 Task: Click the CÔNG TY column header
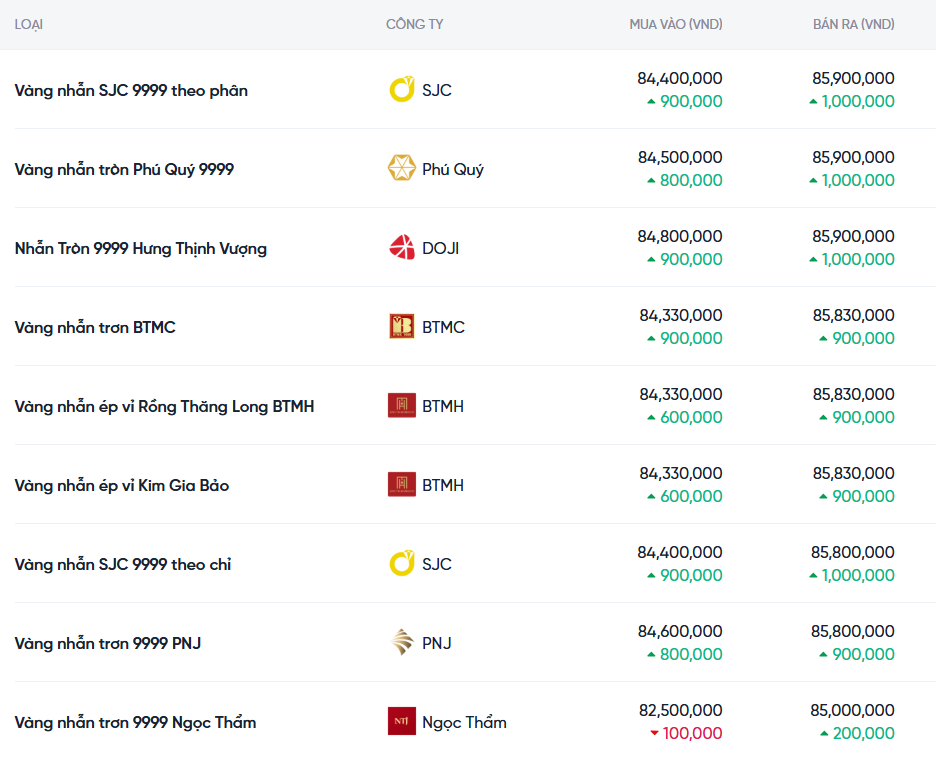[x=414, y=24]
